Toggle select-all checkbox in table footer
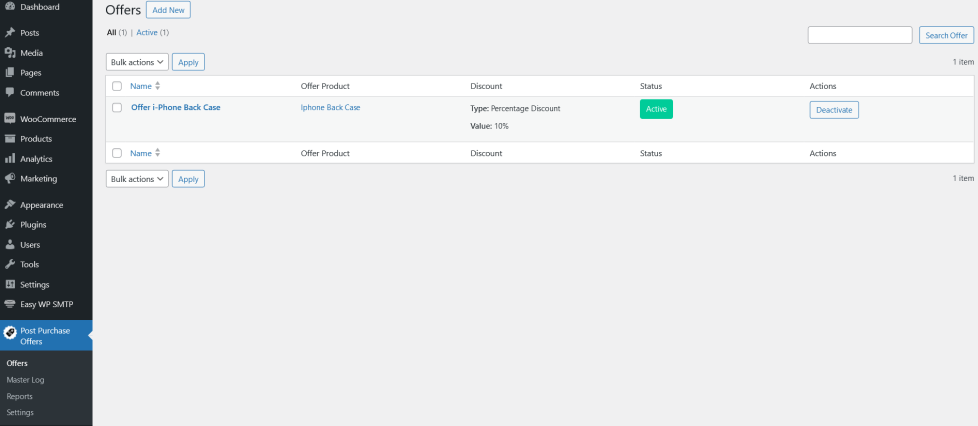Viewport: 978px width, 426px height. click(117, 153)
